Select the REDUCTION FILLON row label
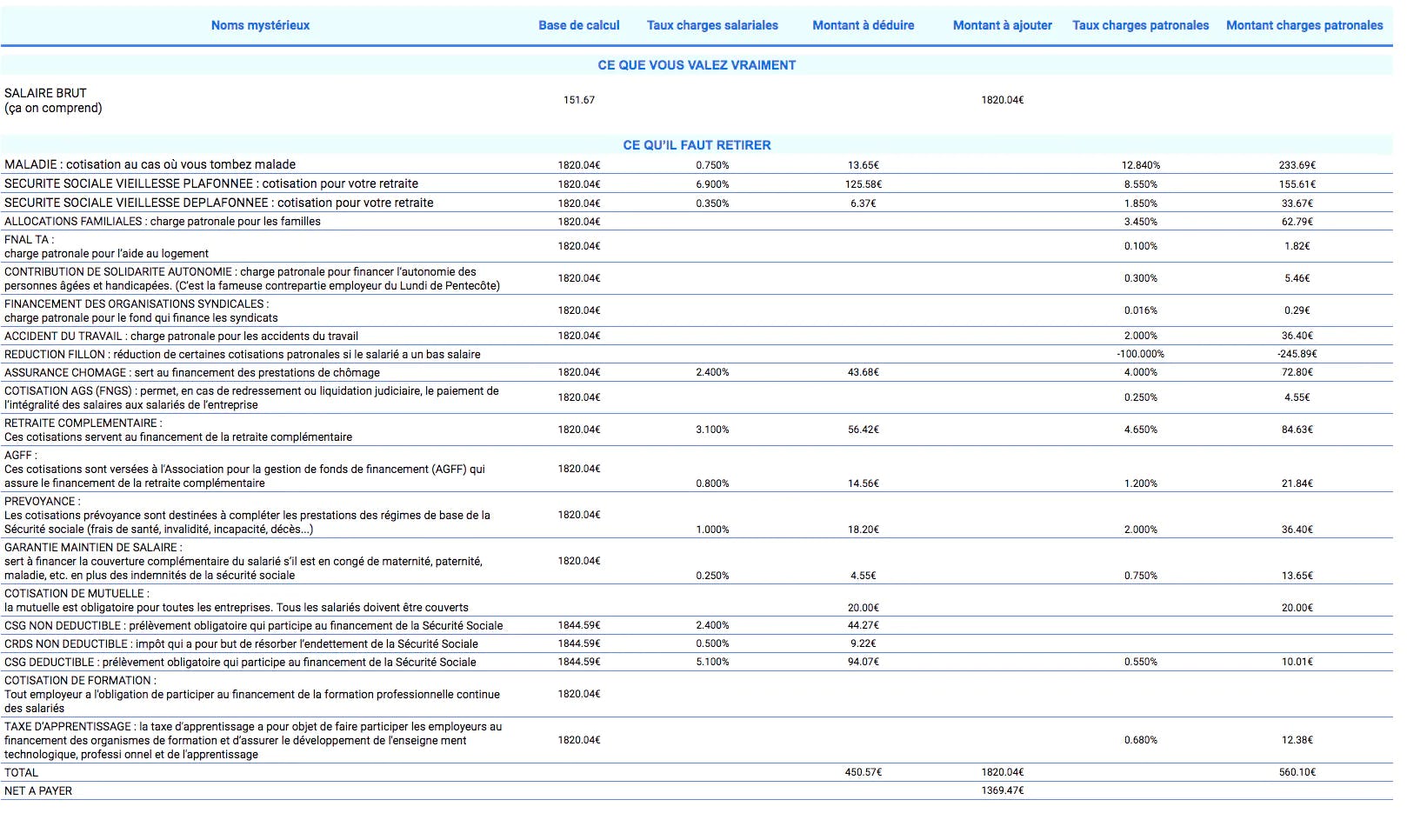The image size is (1407, 840). tap(243, 354)
